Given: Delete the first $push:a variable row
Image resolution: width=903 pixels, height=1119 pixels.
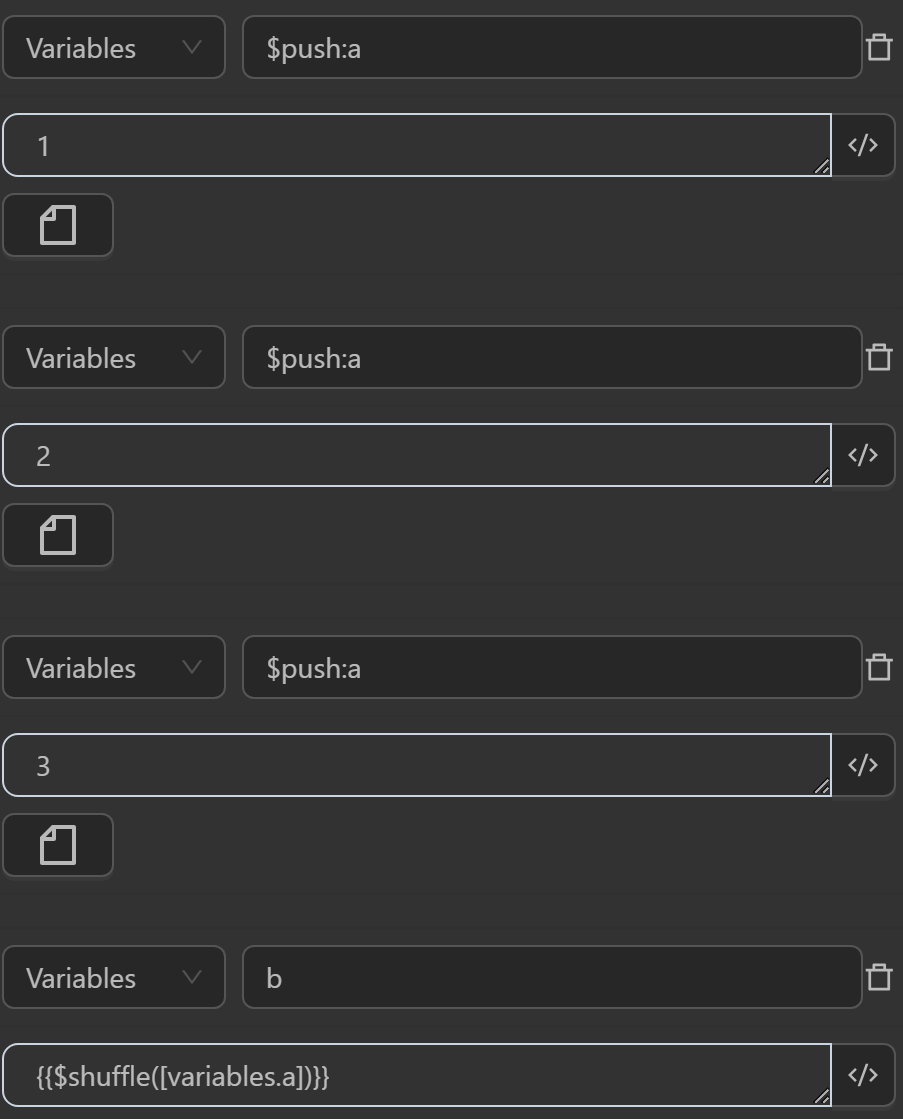Looking at the screenshot, I should click(879, 47).
